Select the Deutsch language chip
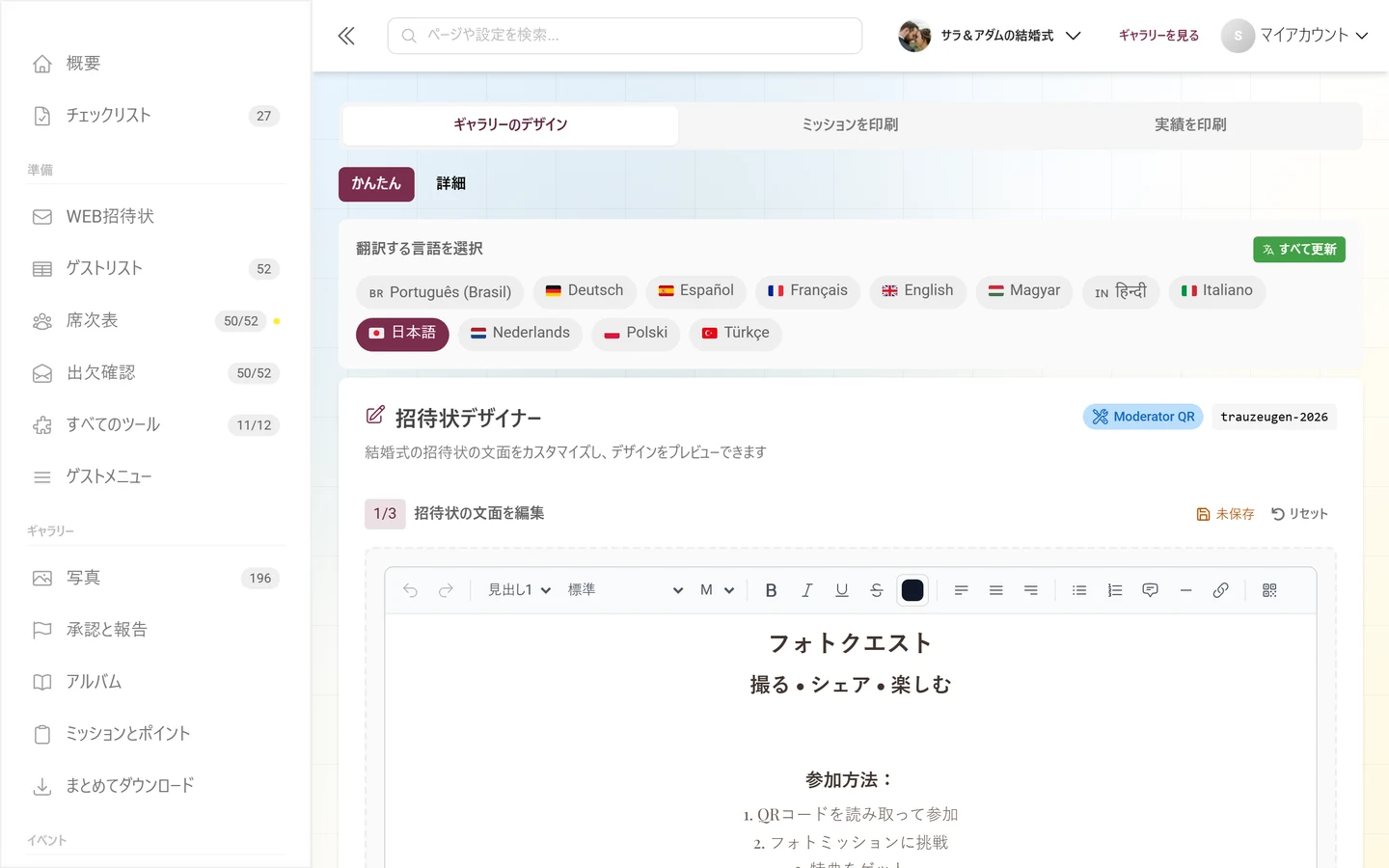The image size is (1389, 868). pos(585,291)
